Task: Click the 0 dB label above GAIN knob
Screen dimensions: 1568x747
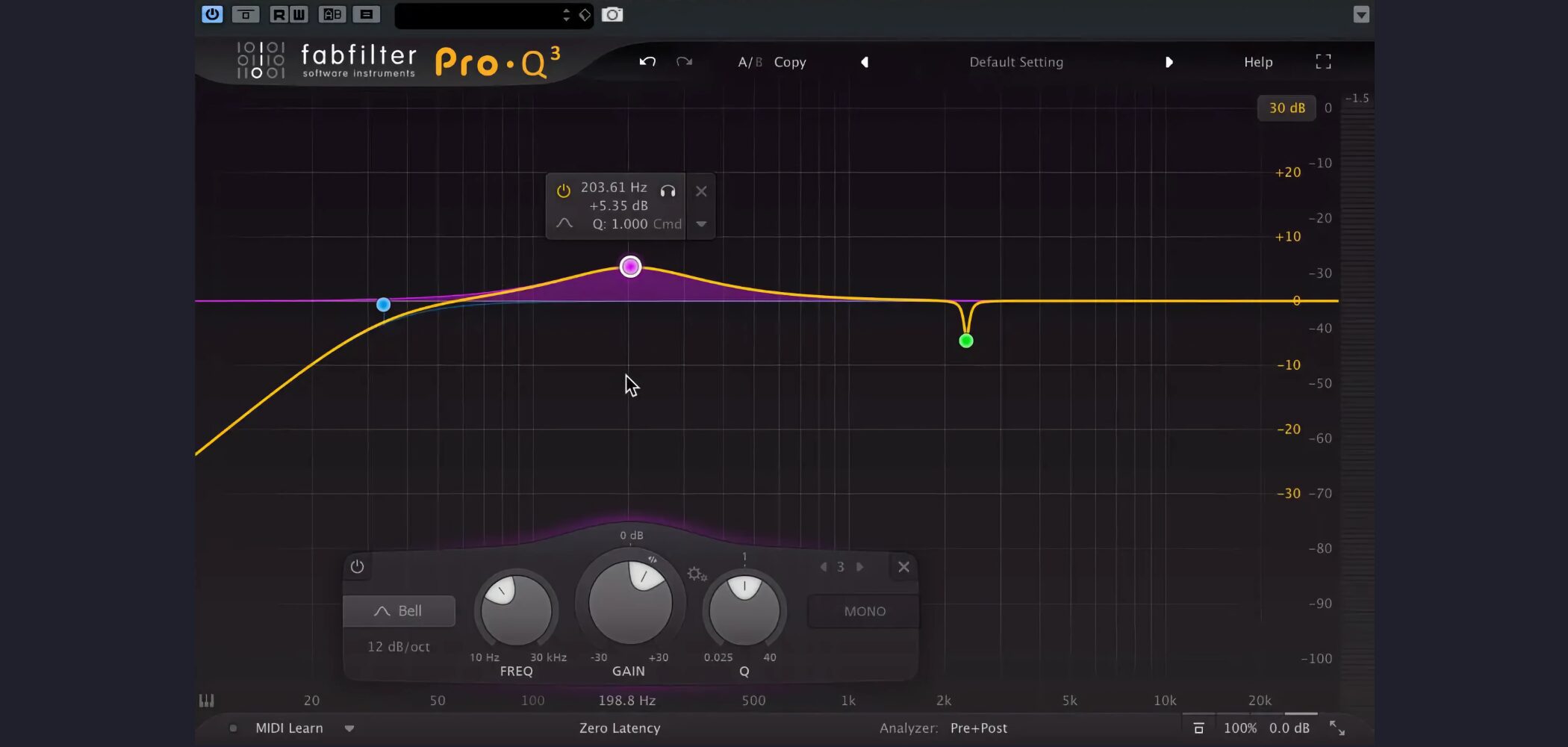Action: pos(631,536)
